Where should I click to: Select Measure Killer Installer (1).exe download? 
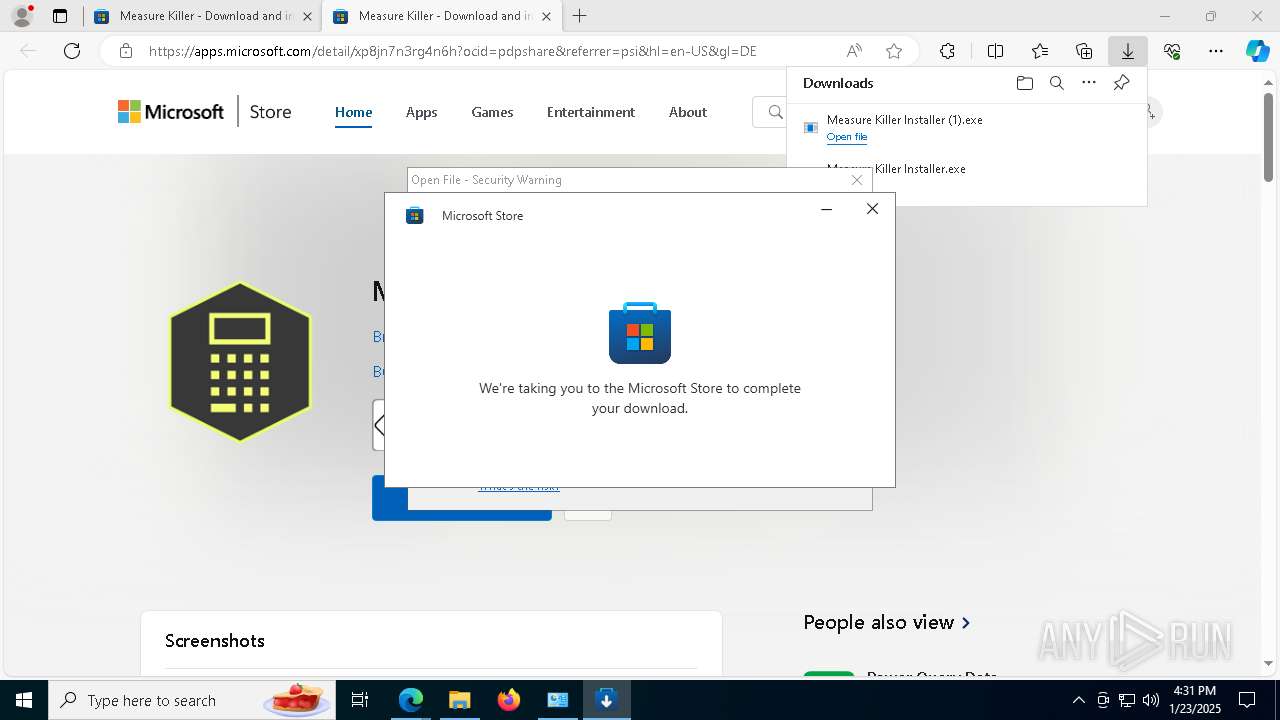(904, 120)
